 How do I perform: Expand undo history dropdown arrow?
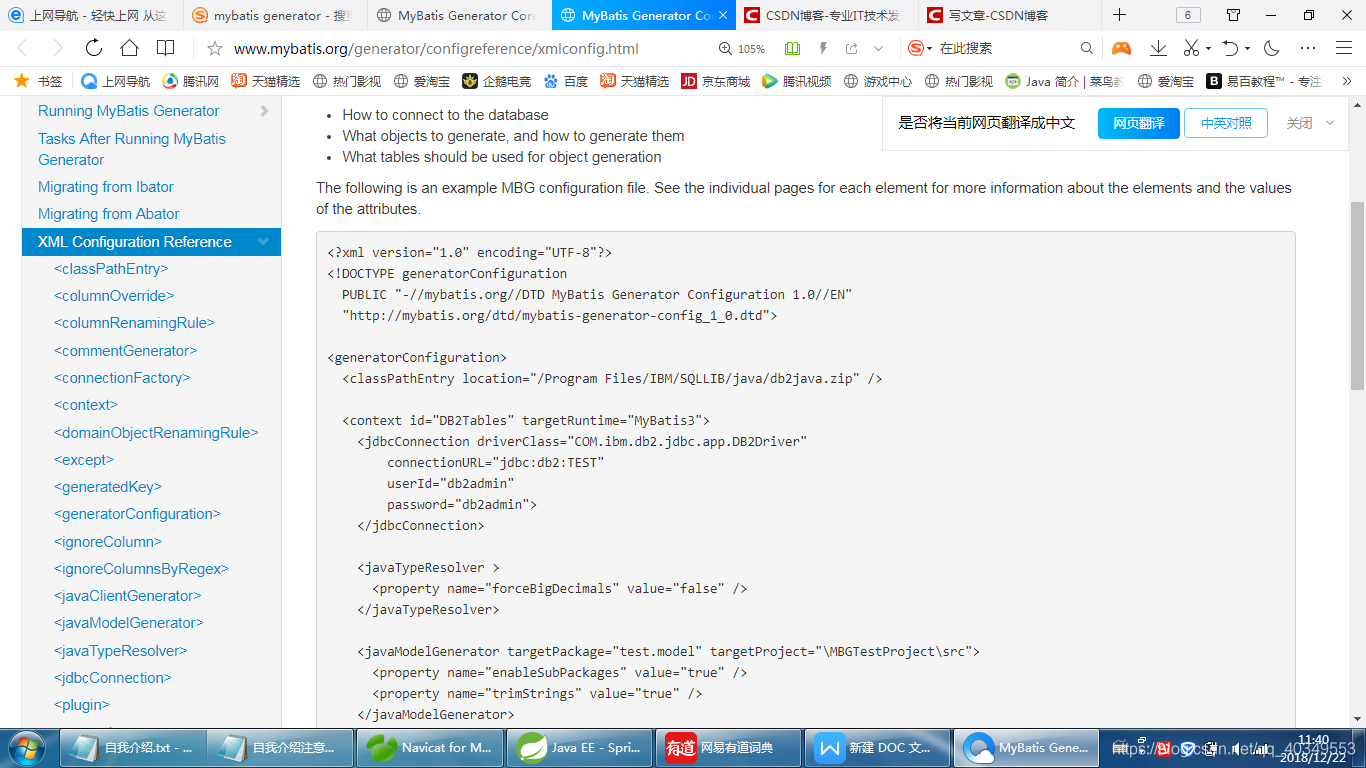coord(1247,48)
